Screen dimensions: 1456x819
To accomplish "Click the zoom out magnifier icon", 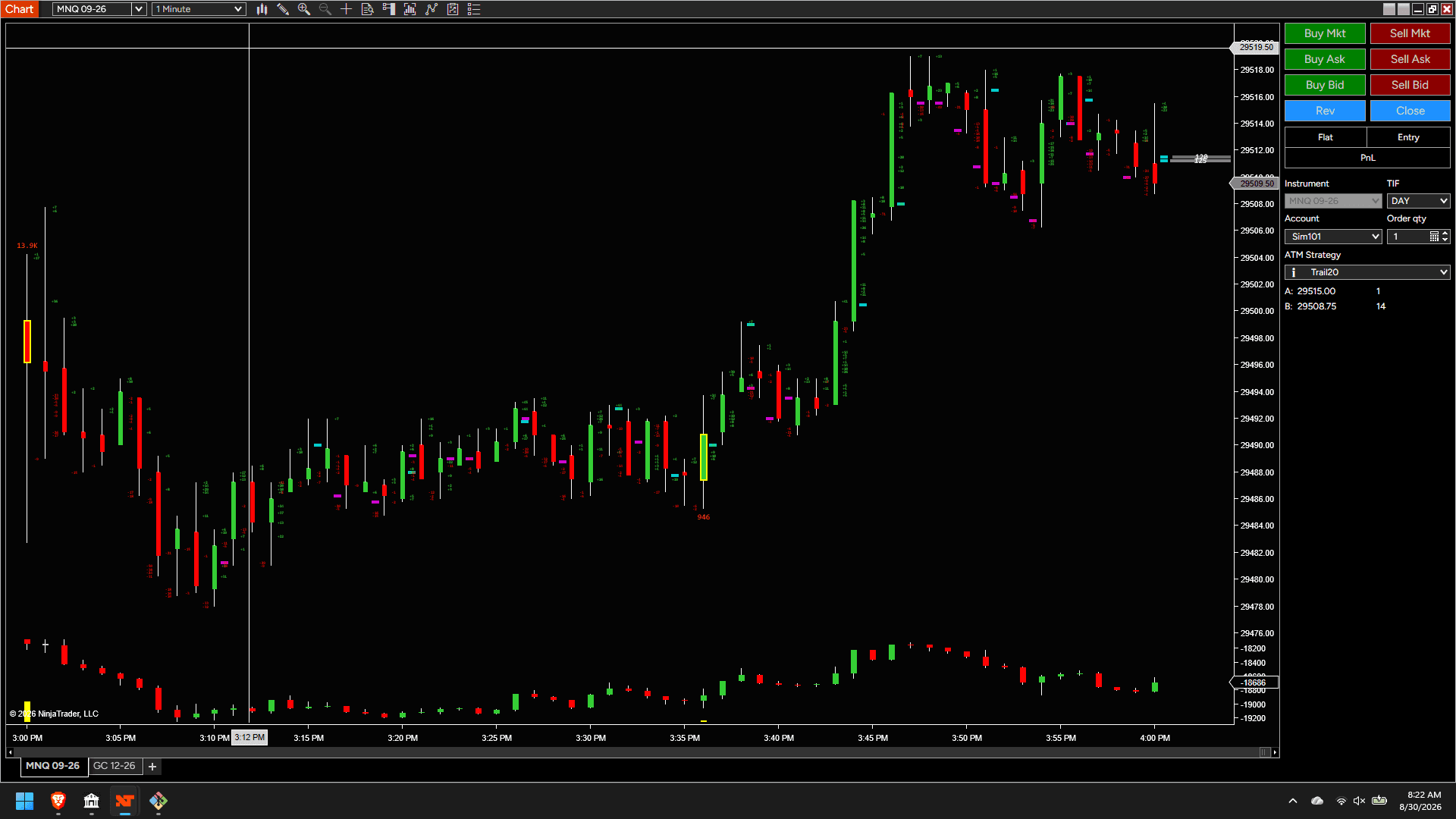I will click(325, 9).
